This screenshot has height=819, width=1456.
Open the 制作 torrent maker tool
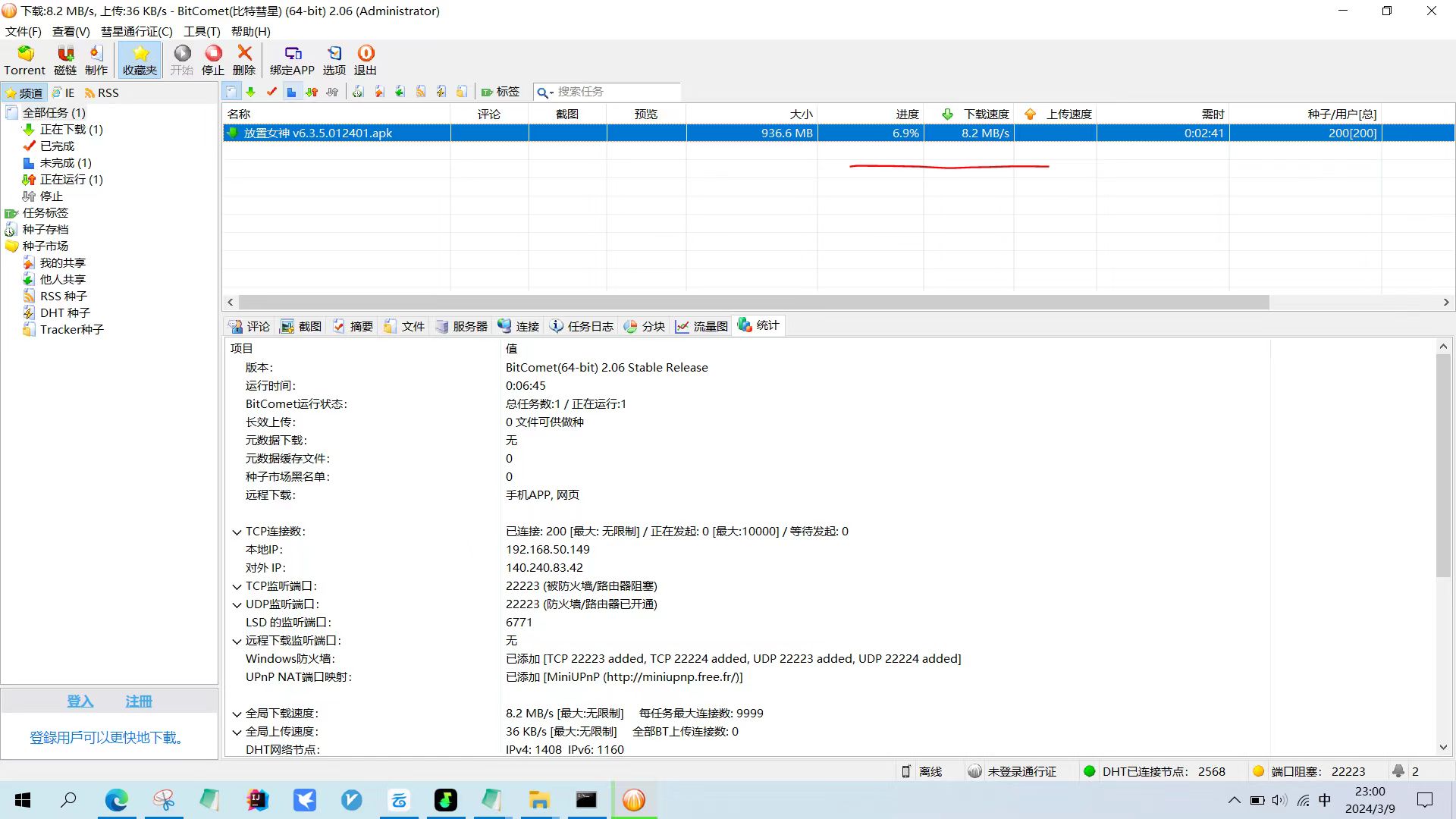pos(96,60)
